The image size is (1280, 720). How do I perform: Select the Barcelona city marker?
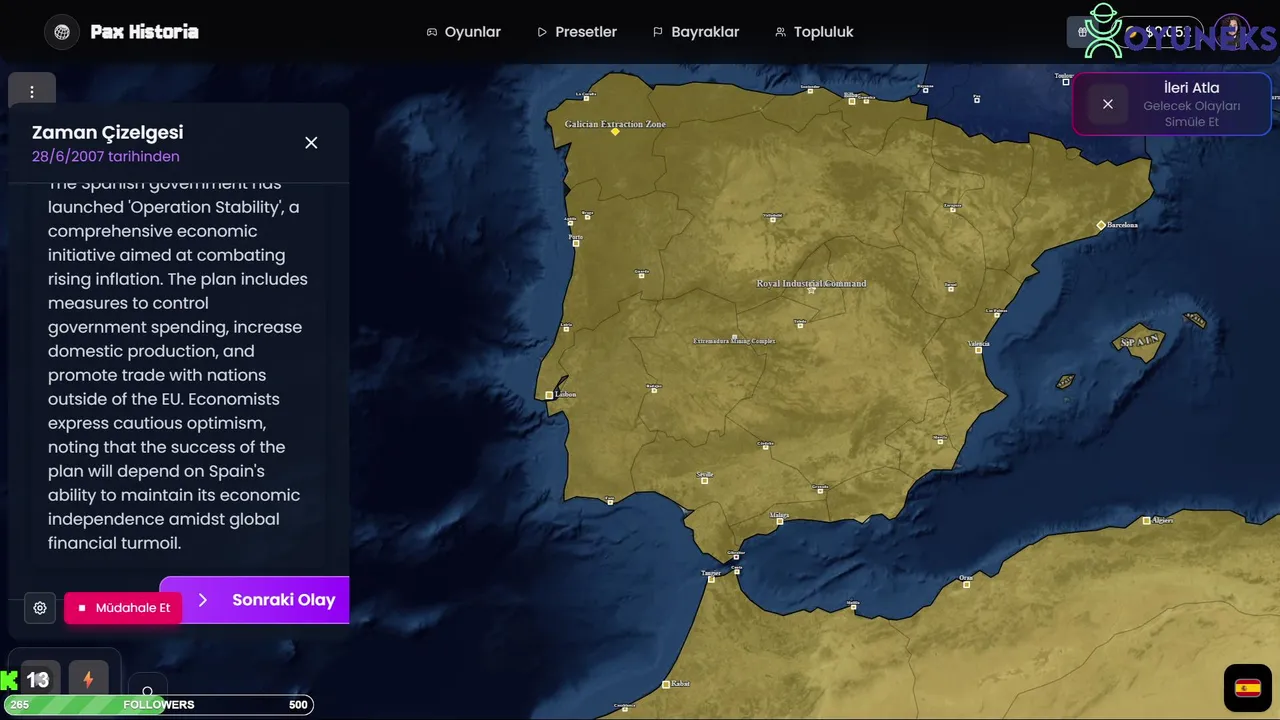point(1101,225)
